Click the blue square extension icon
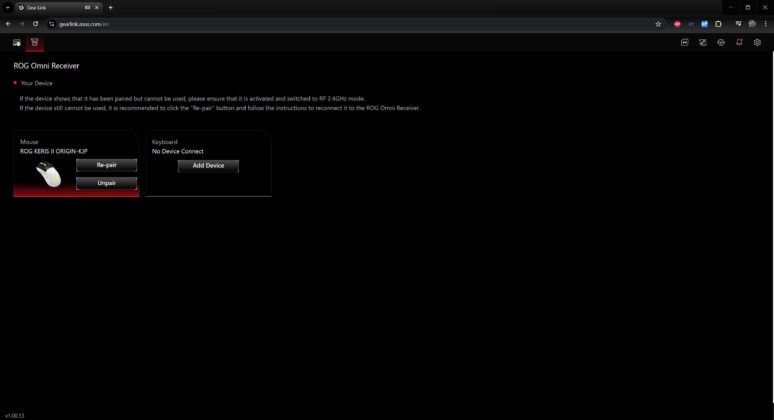The width and height of the screenshot is (774, 420). coord(704,24)
